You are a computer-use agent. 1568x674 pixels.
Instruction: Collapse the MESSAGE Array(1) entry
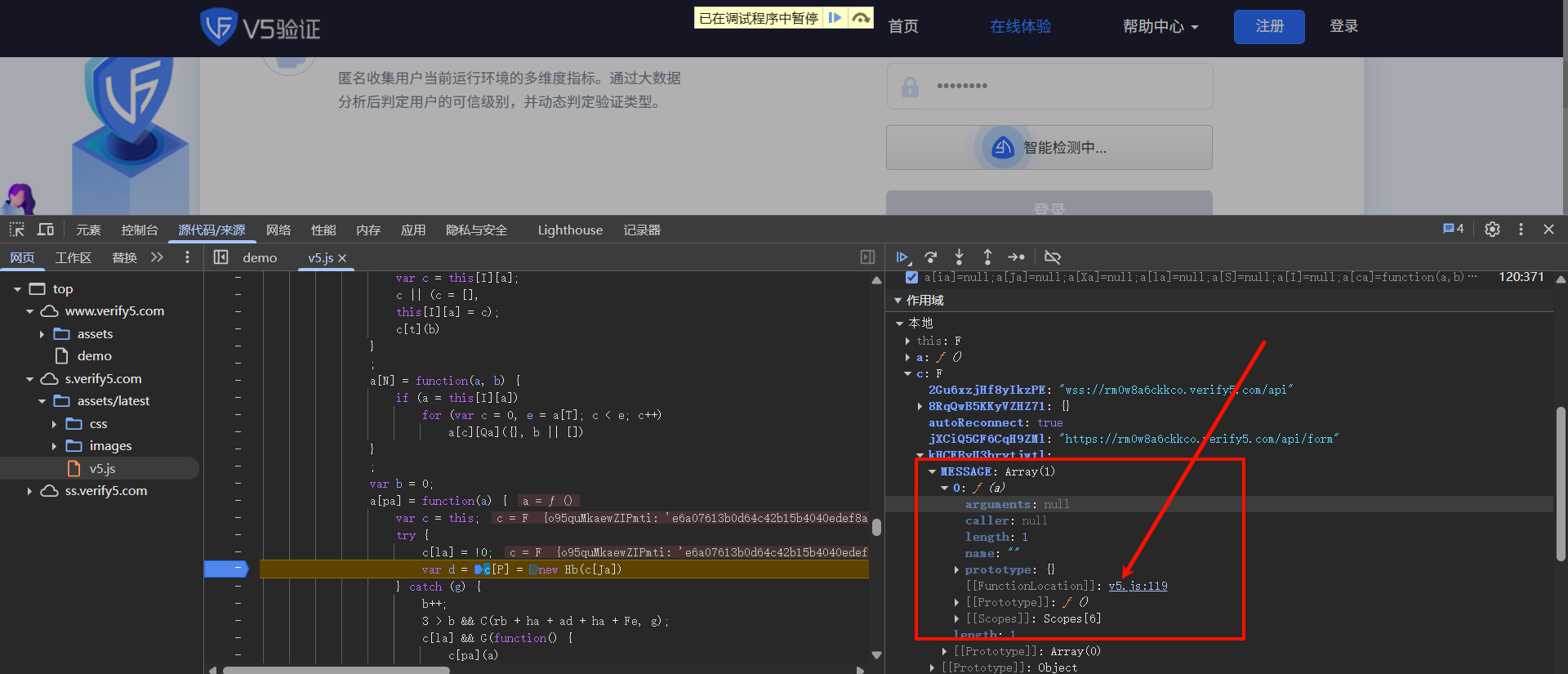click(x=932, y=471)
